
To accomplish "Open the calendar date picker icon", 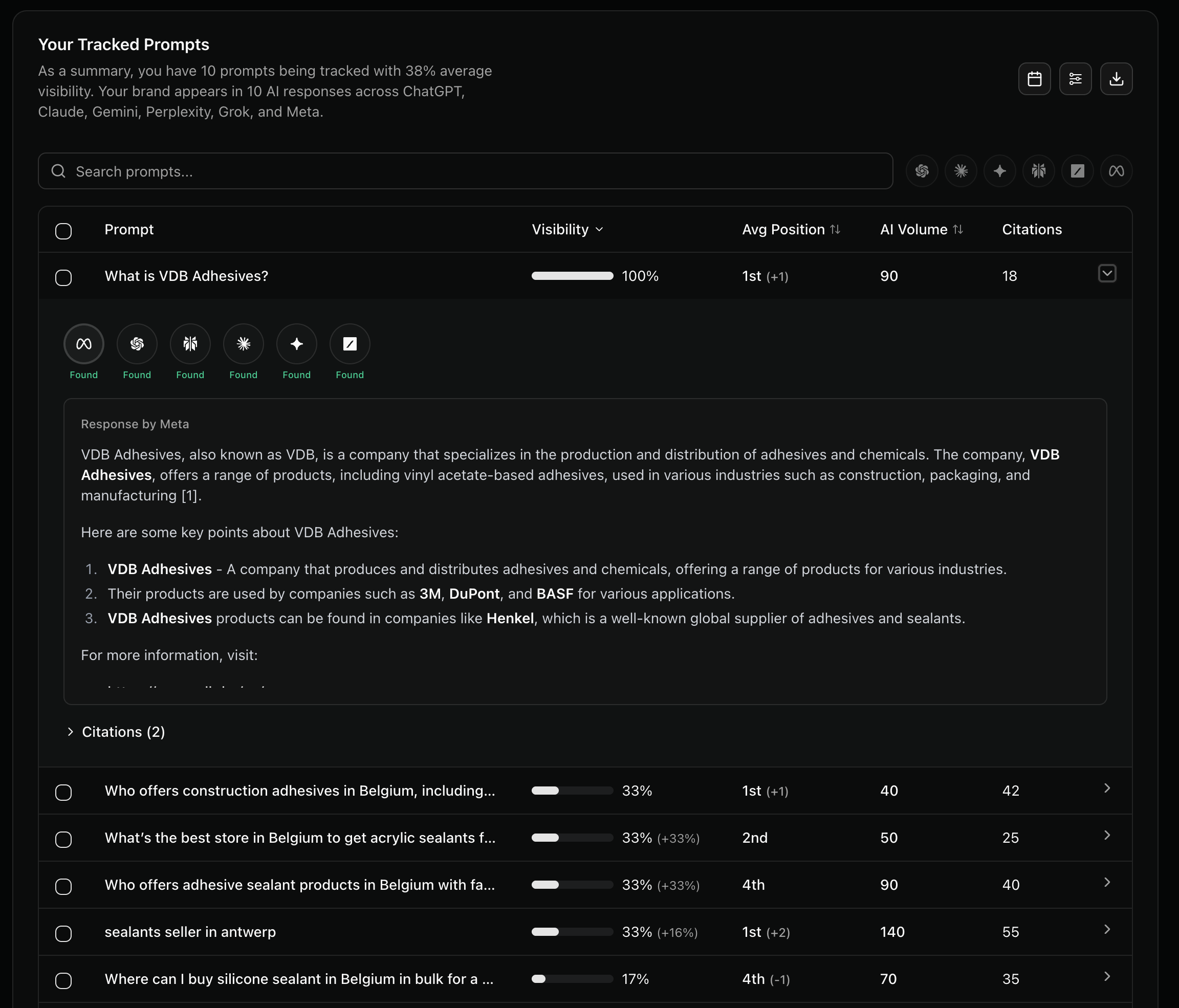I will (1034, 78).
